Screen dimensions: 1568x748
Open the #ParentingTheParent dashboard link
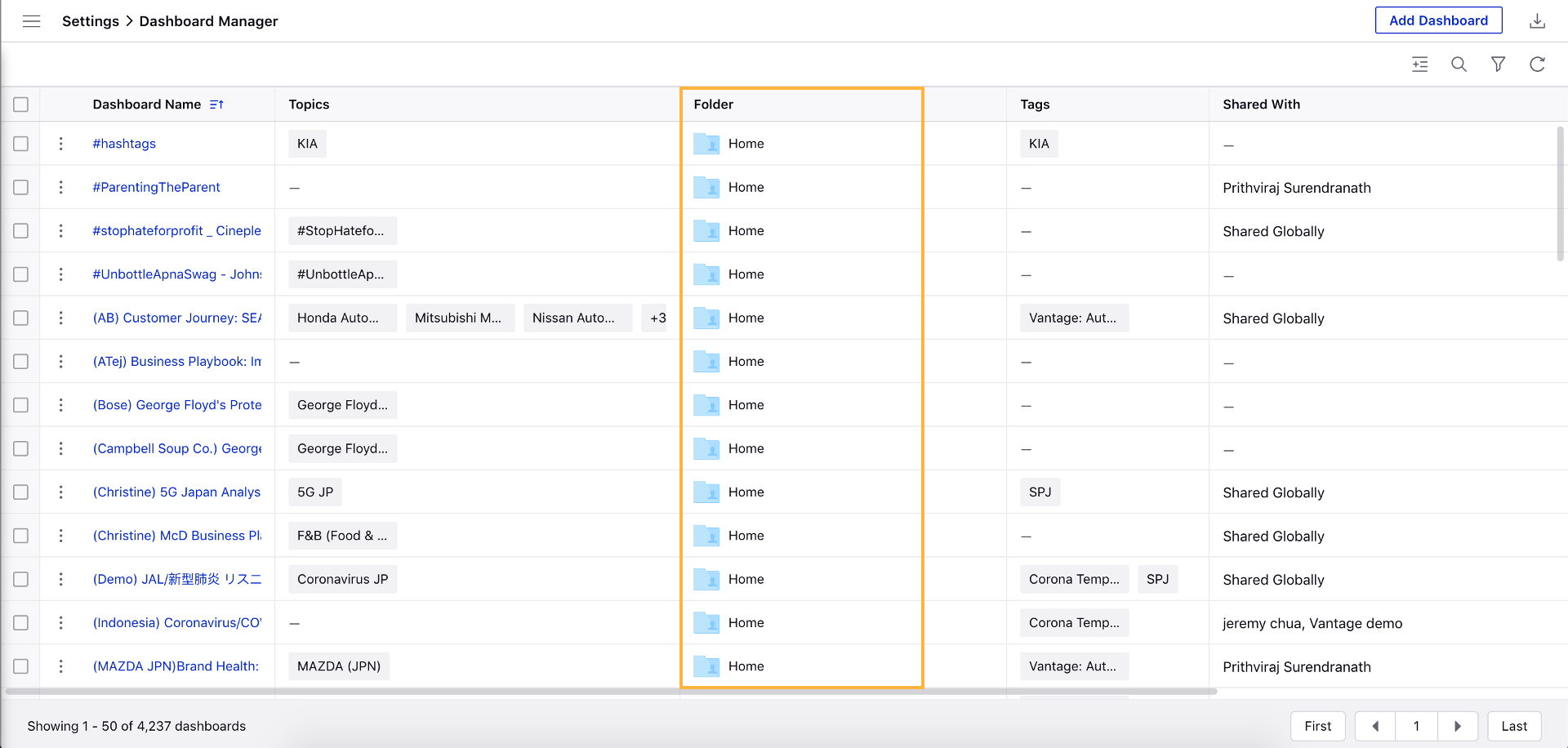[x=156, y=187]
